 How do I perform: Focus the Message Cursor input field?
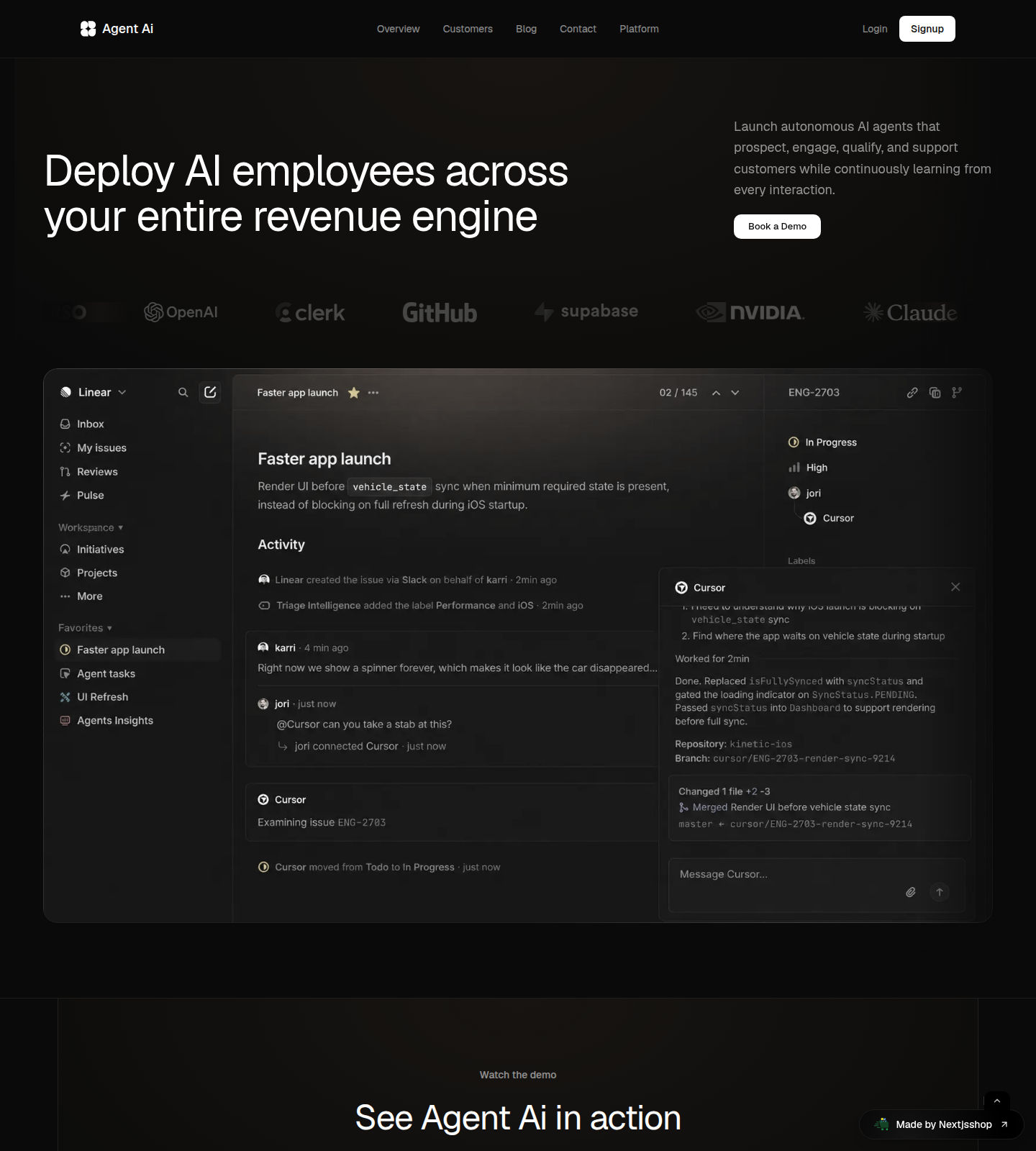click(x=817, y=885)
